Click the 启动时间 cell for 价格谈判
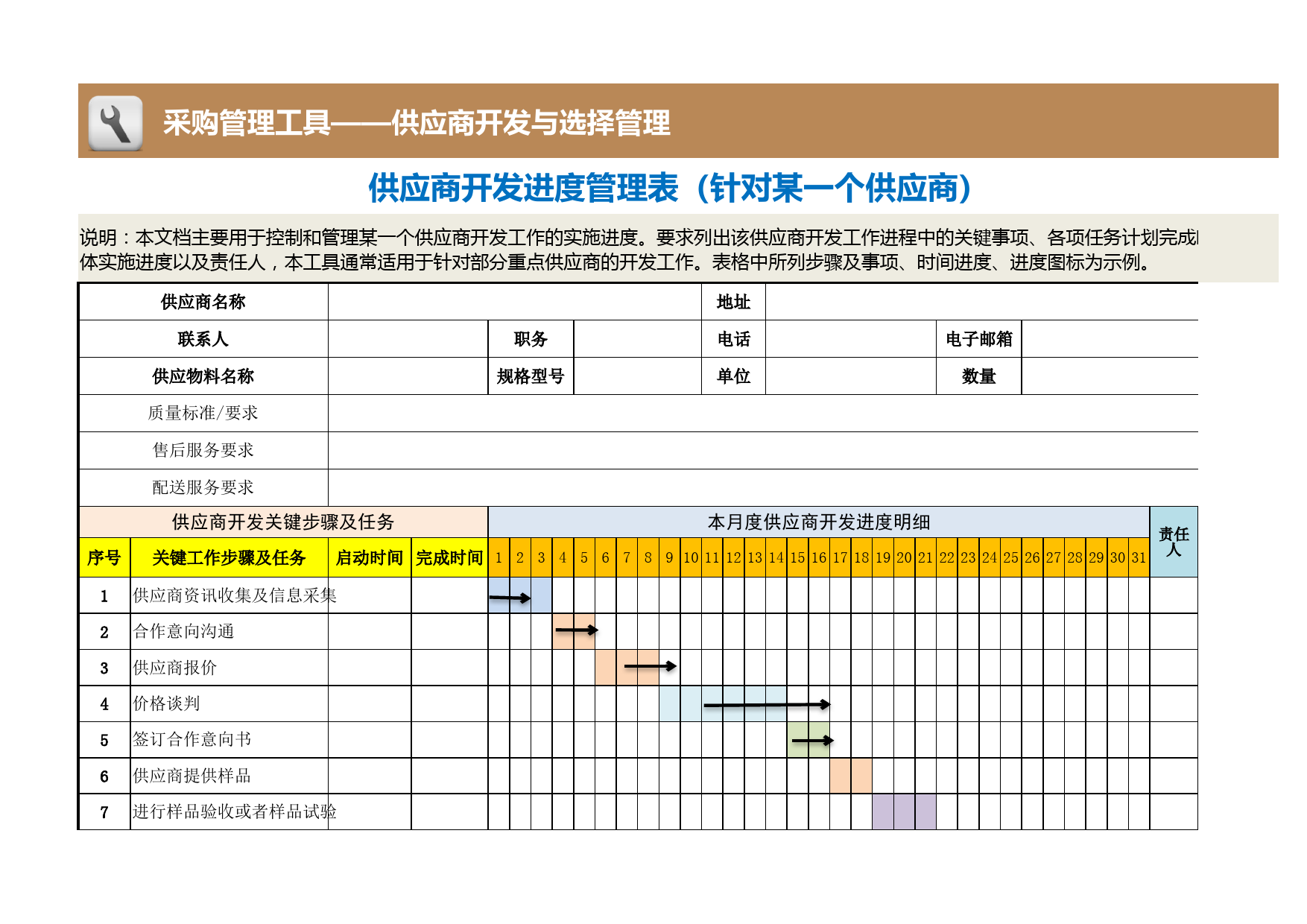 pos(370,703)
